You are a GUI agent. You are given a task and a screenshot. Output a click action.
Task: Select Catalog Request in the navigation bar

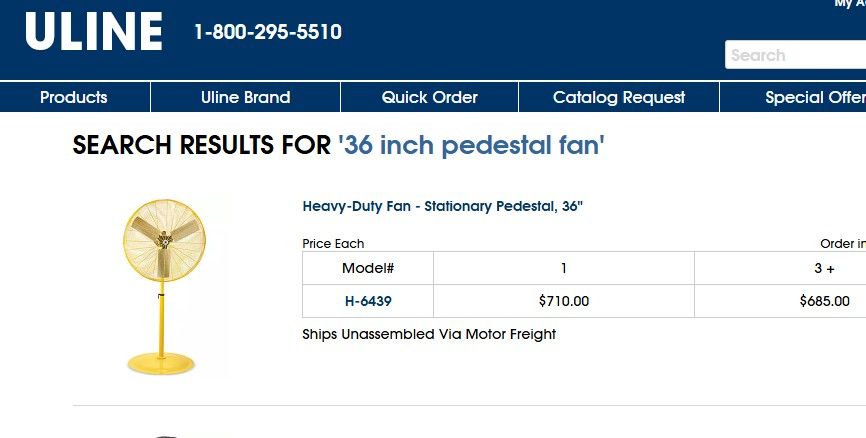pos(618,97)
